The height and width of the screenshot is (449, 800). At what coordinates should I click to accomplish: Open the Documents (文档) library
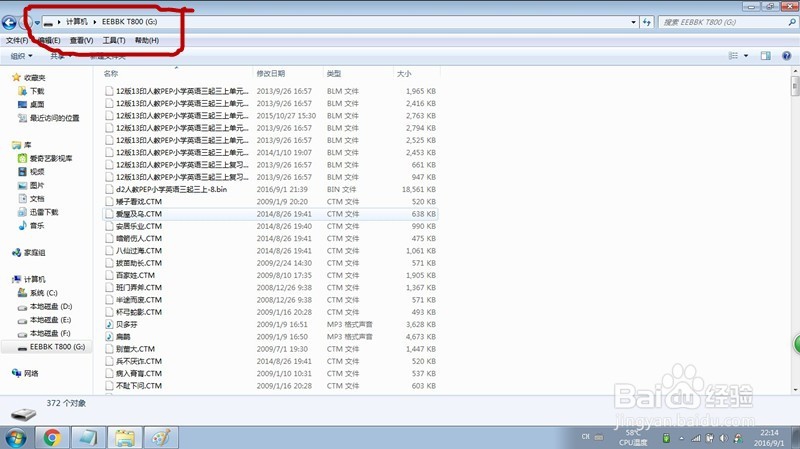pyautogui.click(x=31, y=198)
